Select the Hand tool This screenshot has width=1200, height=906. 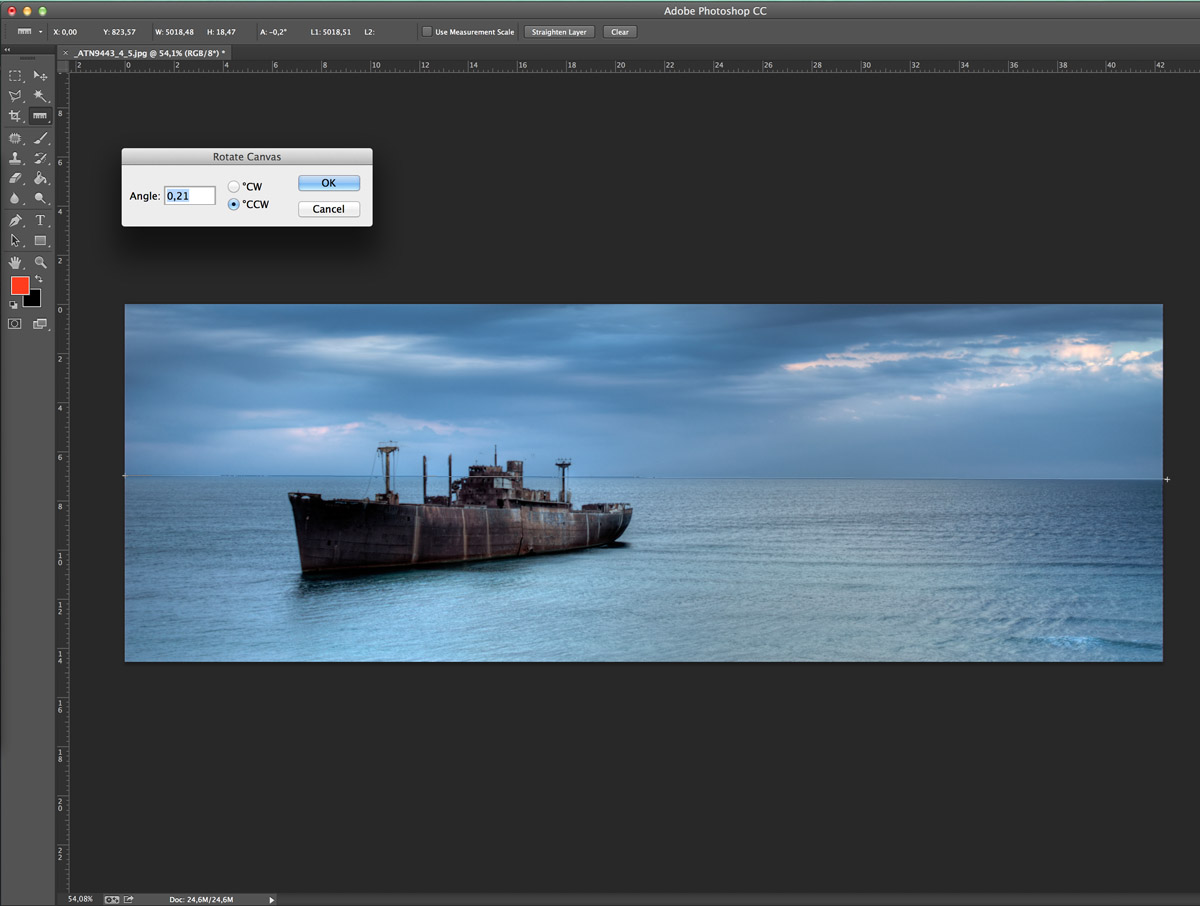(x=15, y=262)
